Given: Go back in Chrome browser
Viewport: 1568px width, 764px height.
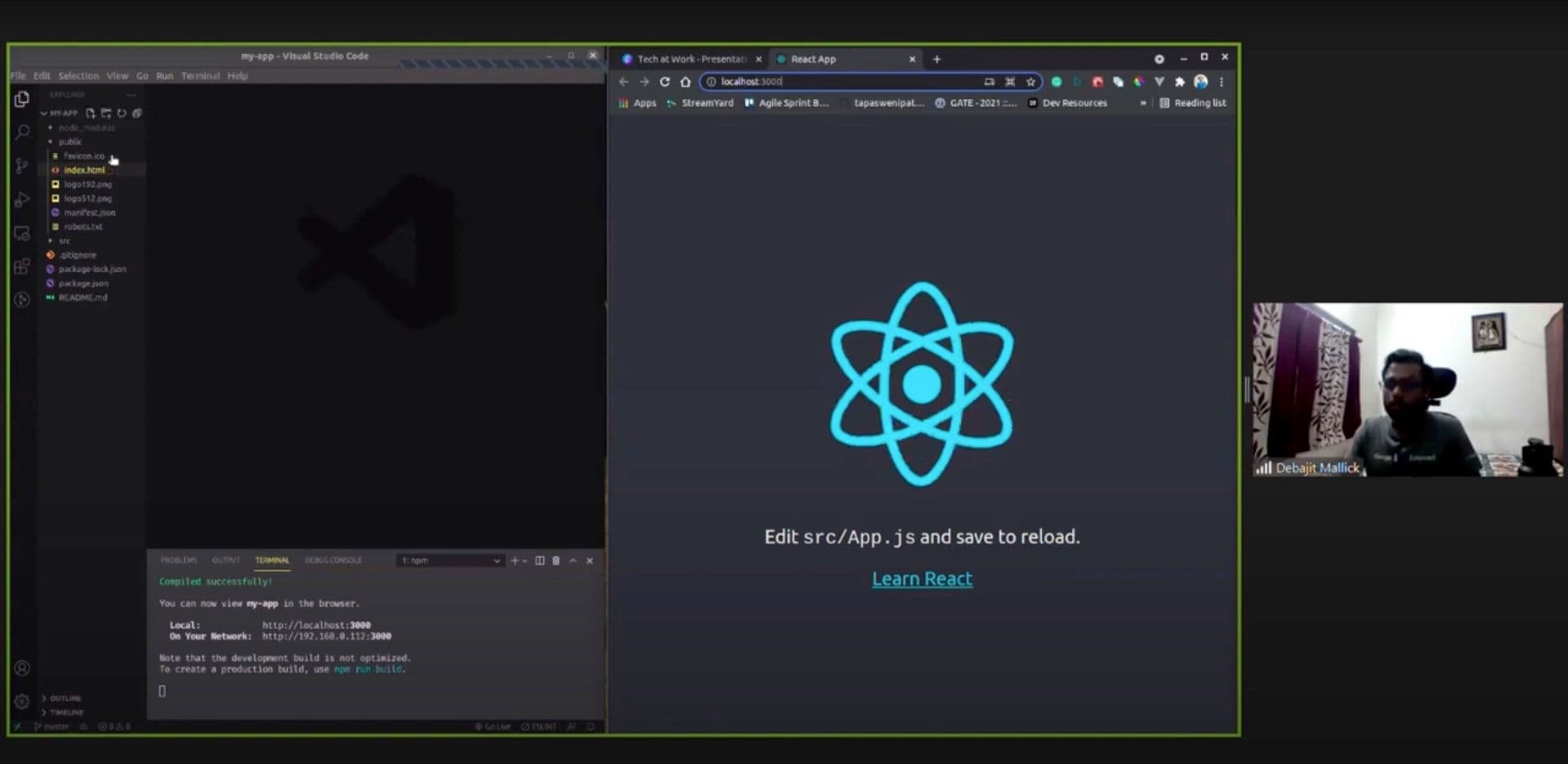Looking at the screenshot, I should click(623, 82).
